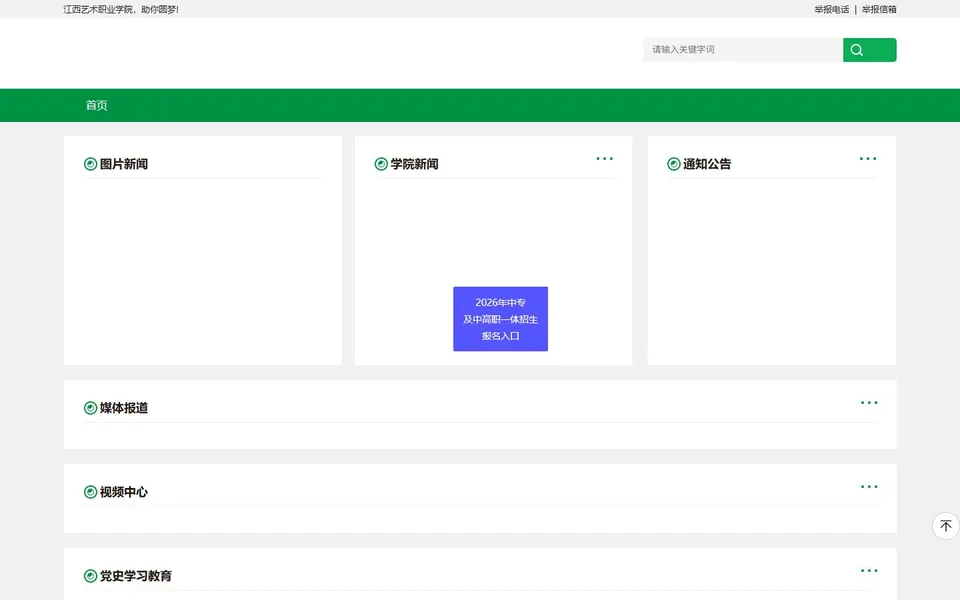This screenshot has width=960, height=600.
Task: Click the 视频中心 section heading
Action: pyautogui.click(x=124, y=492)
